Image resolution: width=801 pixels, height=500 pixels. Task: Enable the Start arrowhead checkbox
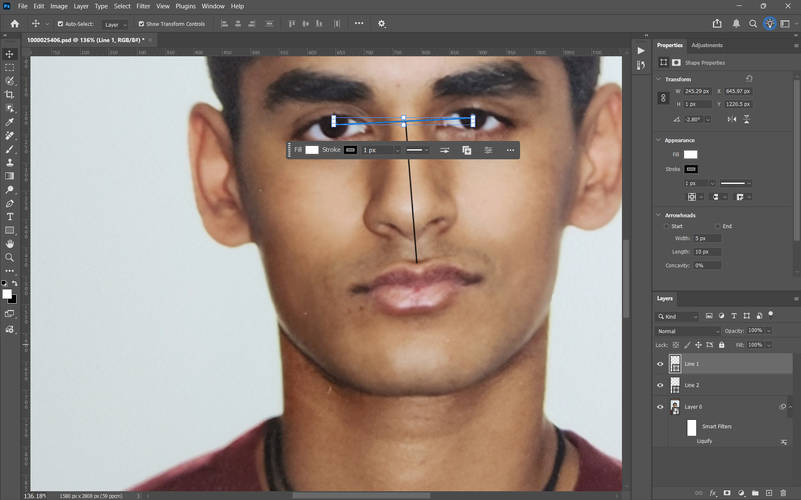tap(667, 226)
